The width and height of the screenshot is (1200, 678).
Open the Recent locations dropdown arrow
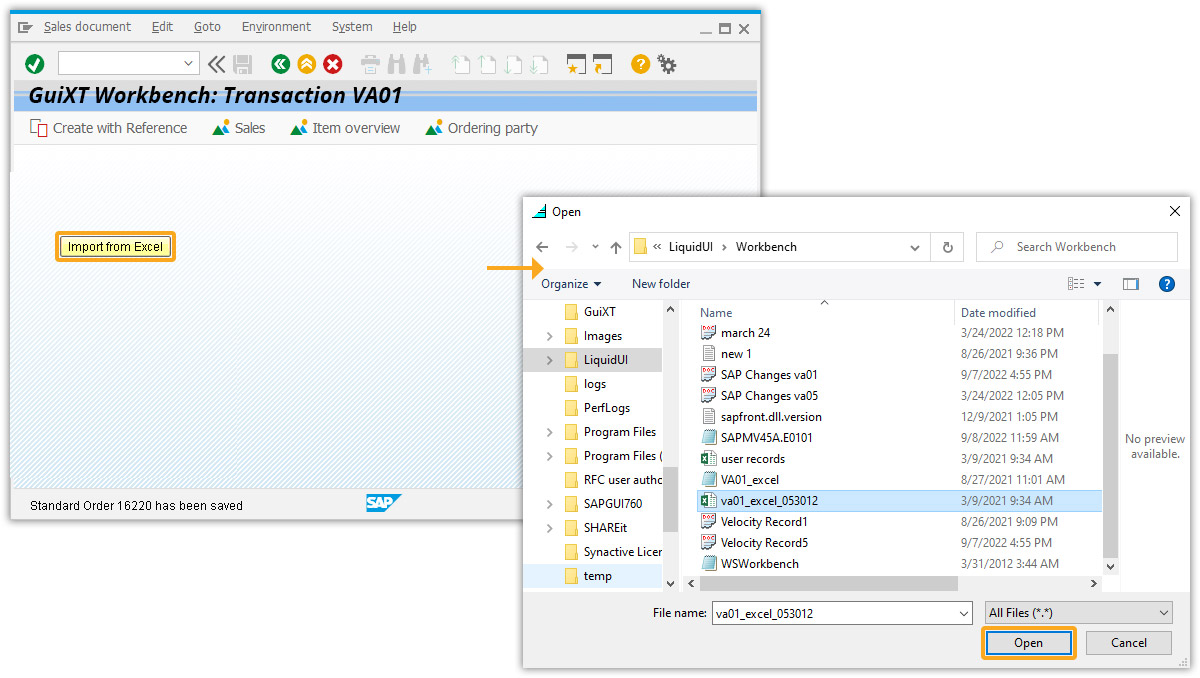point(596,247)
